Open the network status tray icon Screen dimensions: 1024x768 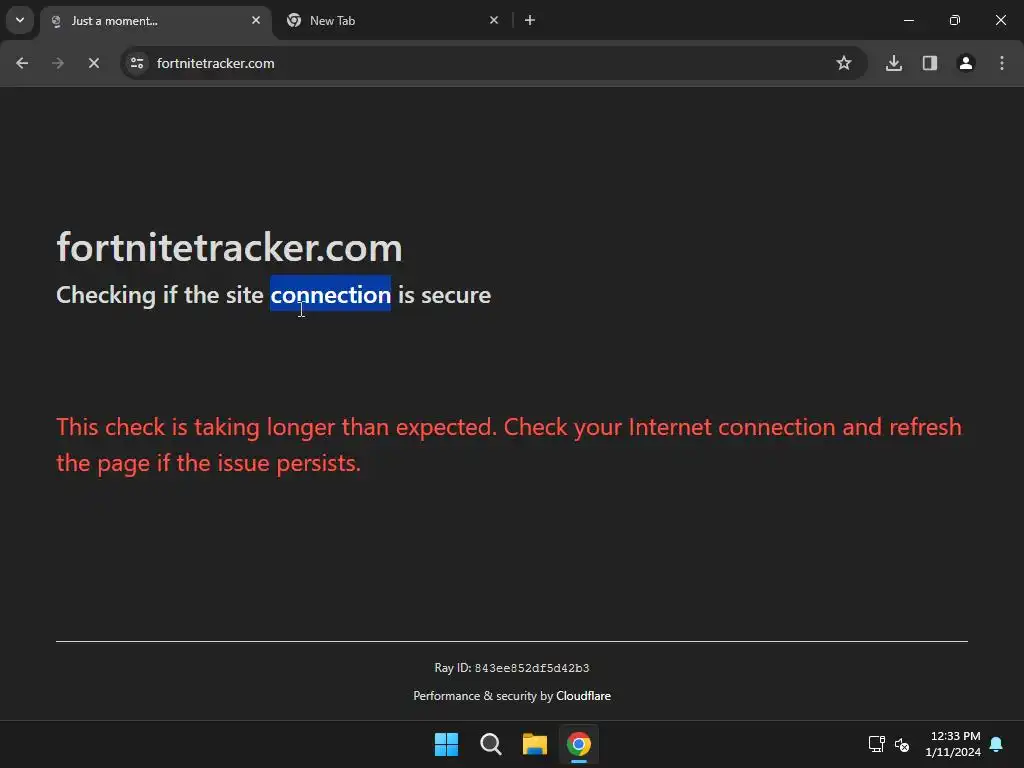click(x=876, y=744)
